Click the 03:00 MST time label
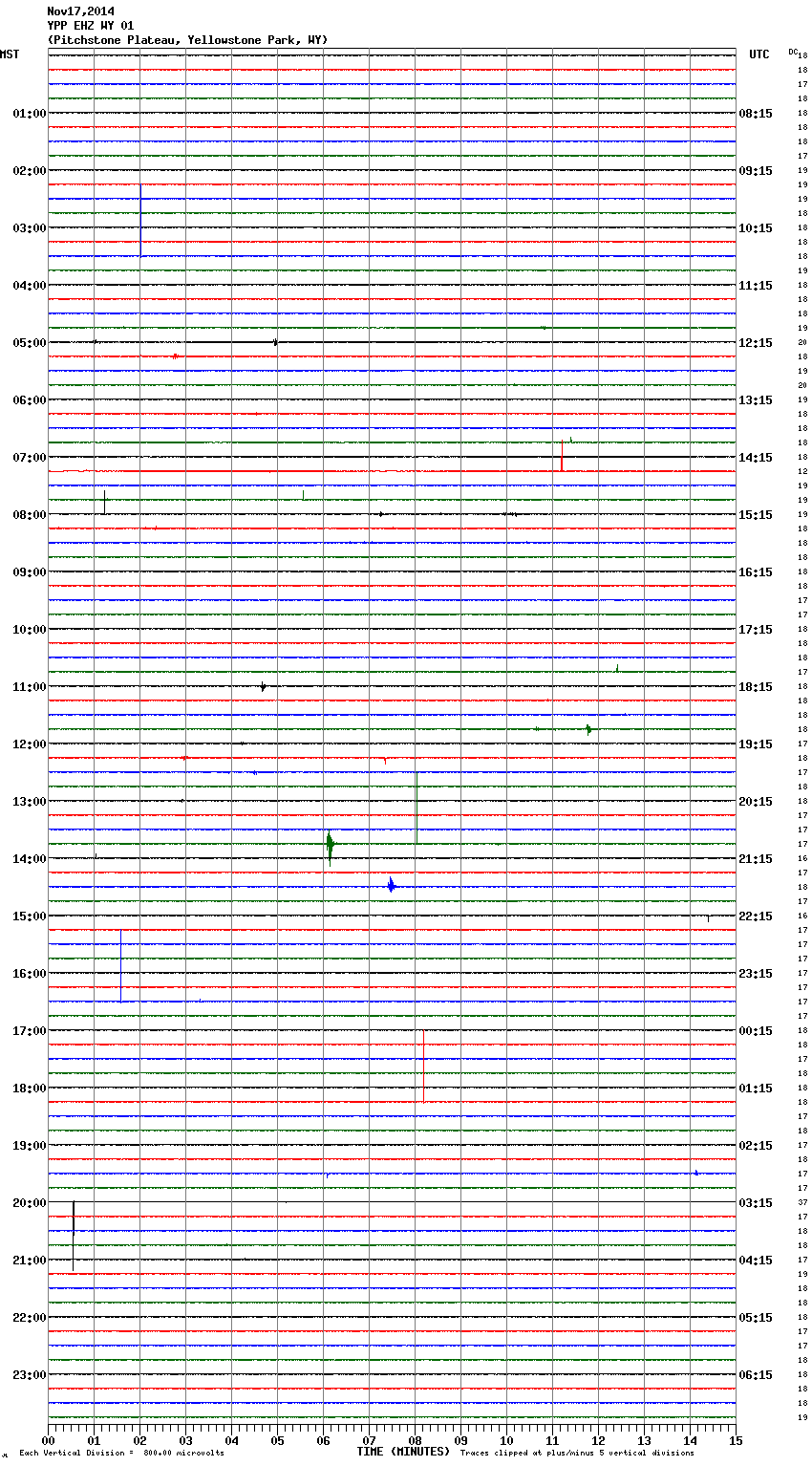The height and width of the screenshot is (1466, 812). click(29, 228)
